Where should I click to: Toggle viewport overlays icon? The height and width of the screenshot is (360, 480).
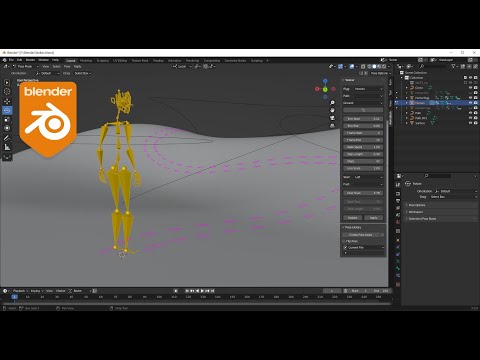pyautogui.click(x=352, y=67)
